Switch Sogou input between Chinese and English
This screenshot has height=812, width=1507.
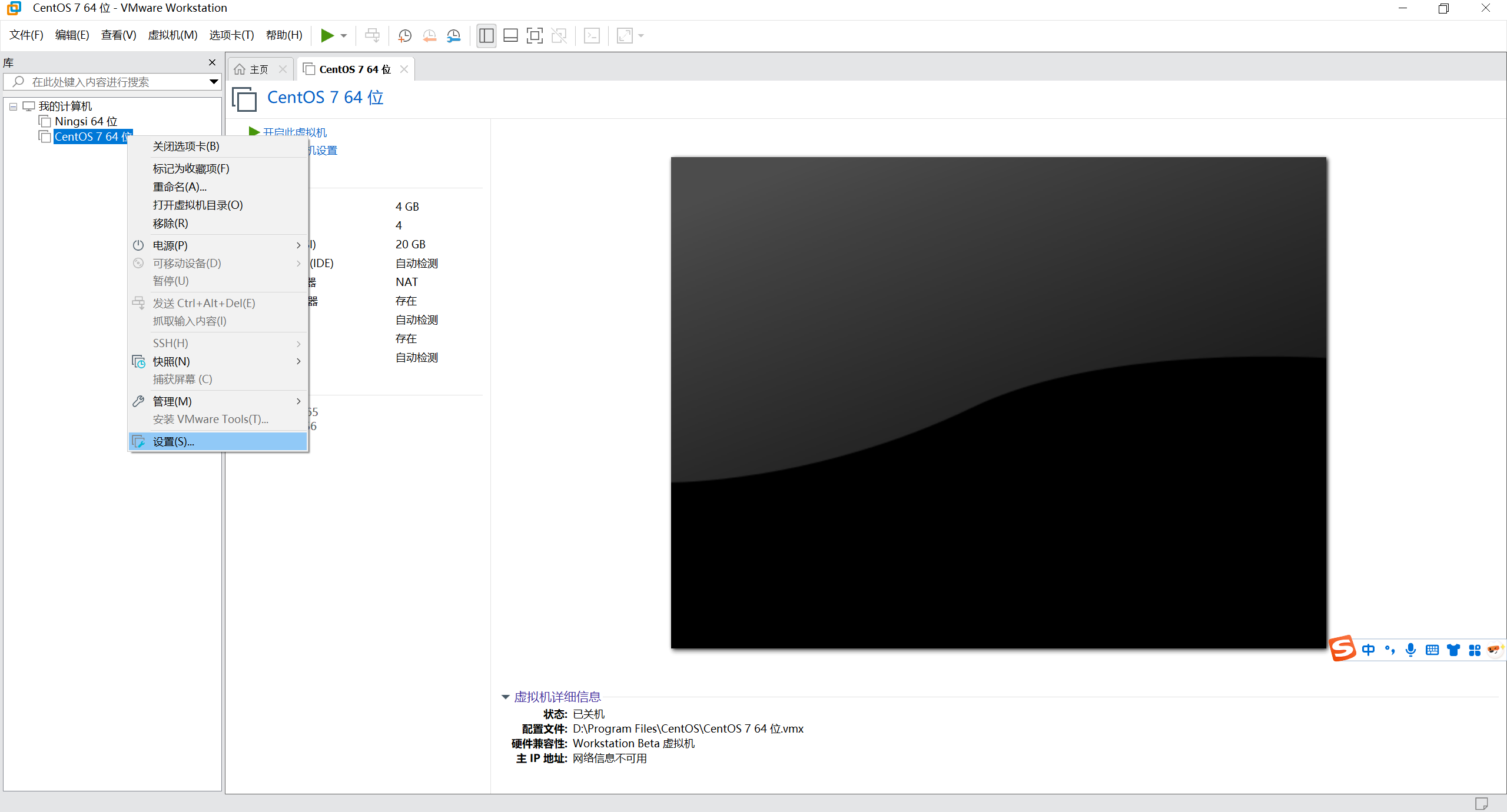point(1368,650)
